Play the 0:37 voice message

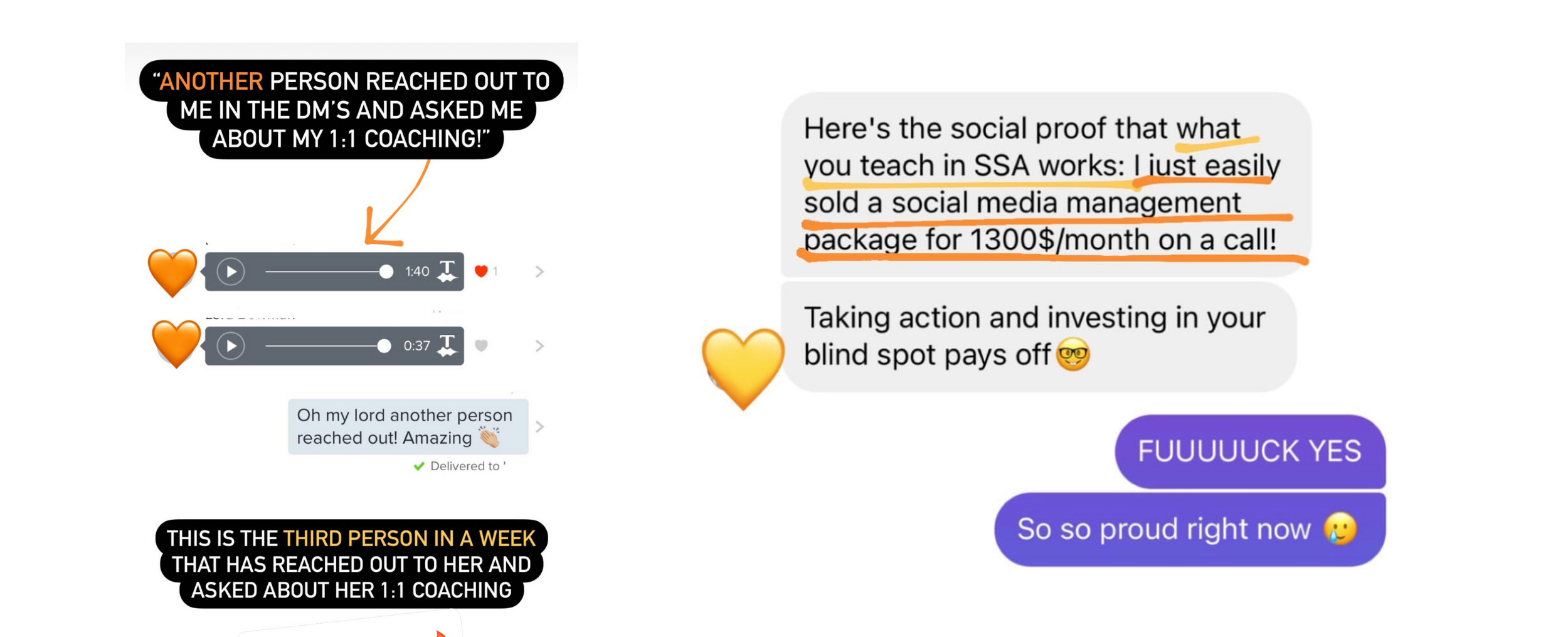pyautogui.click(x=231, y=345)
